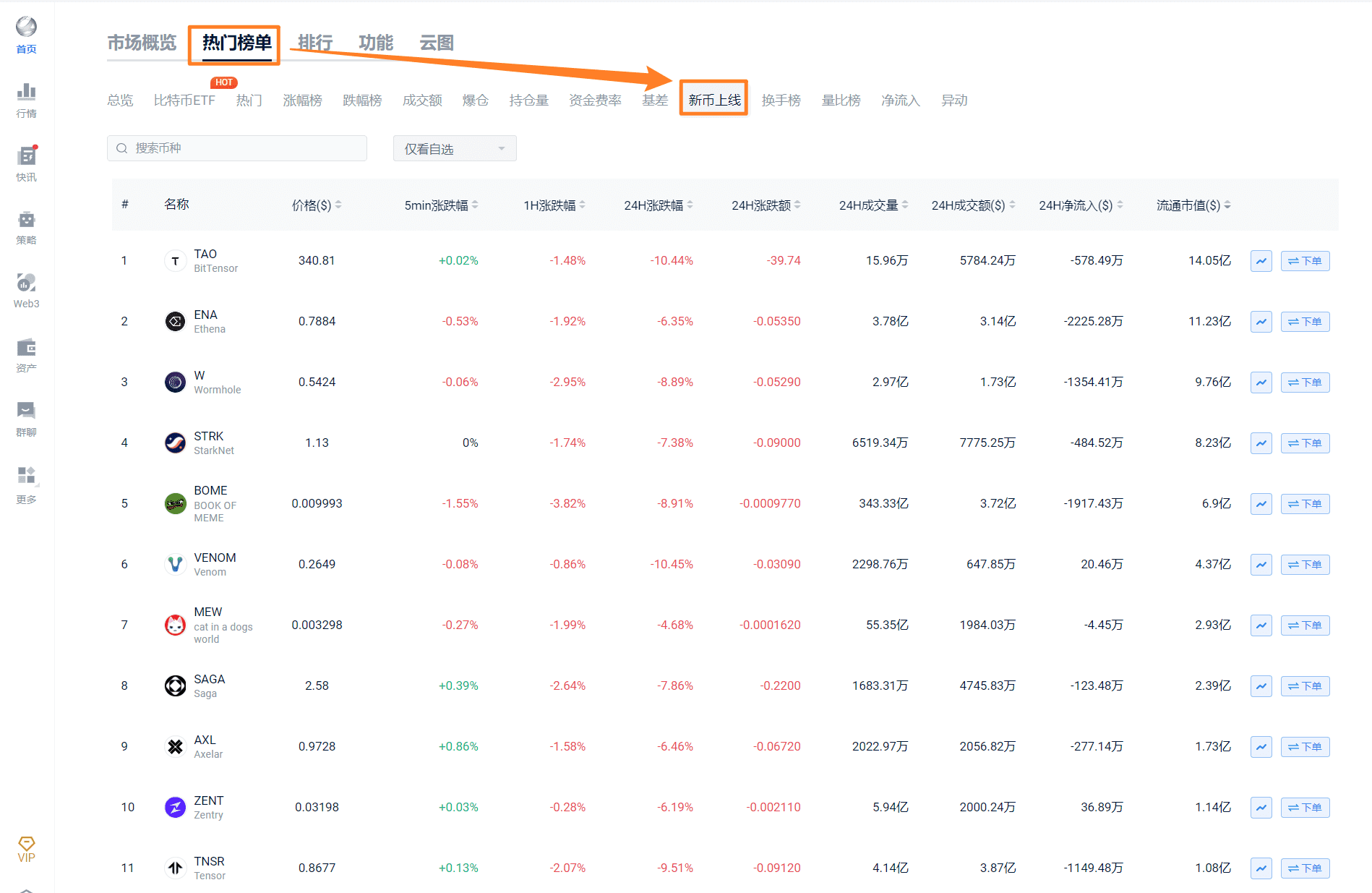Open the StarkNet coin name link
The height and width of the screenshot is (893, 1372).
pyautogui.click(x=214, y=450)
